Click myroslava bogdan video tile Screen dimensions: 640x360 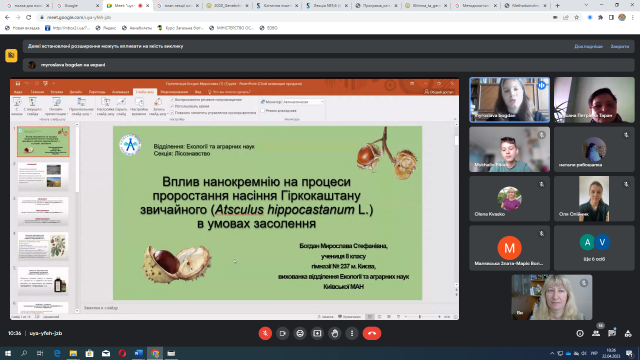tap(509, 100)
